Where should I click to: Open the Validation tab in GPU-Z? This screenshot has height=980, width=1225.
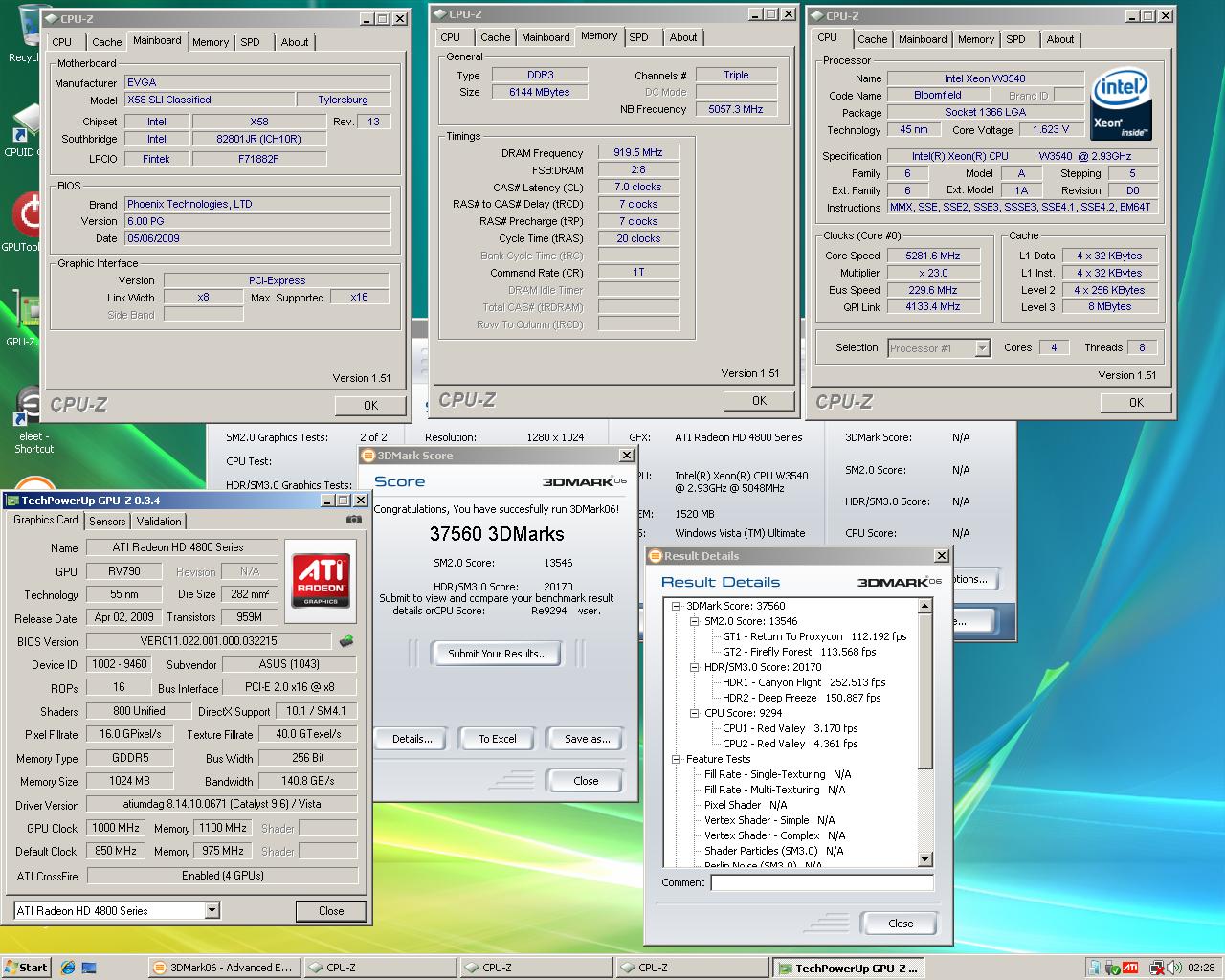point(159,522)
